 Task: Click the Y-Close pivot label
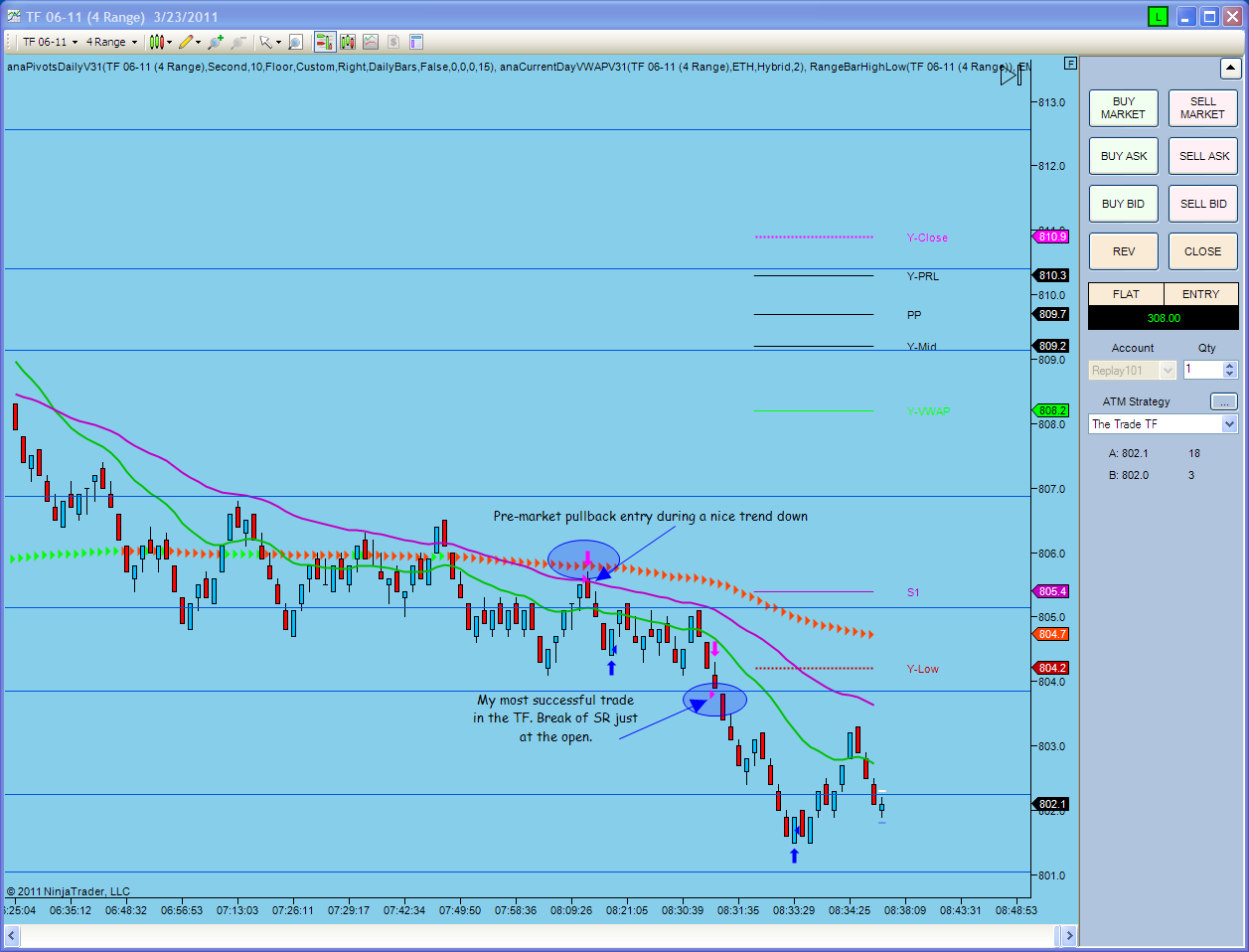tap(927, 238)
